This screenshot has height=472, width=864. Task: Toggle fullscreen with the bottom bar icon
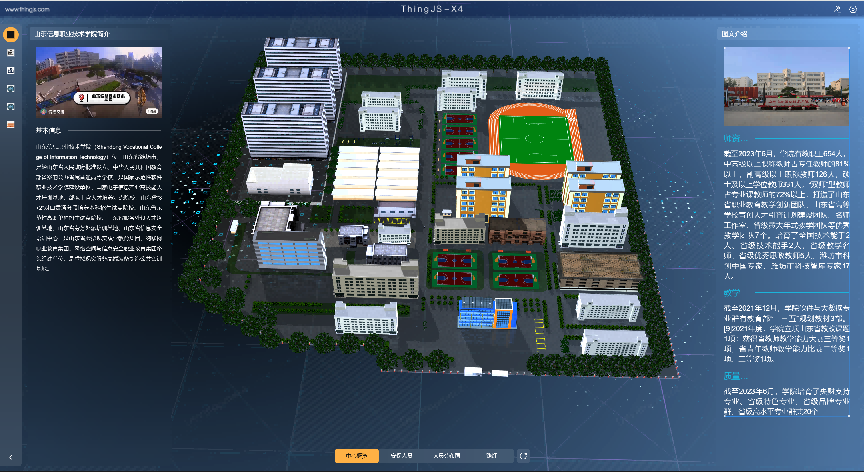523,456
